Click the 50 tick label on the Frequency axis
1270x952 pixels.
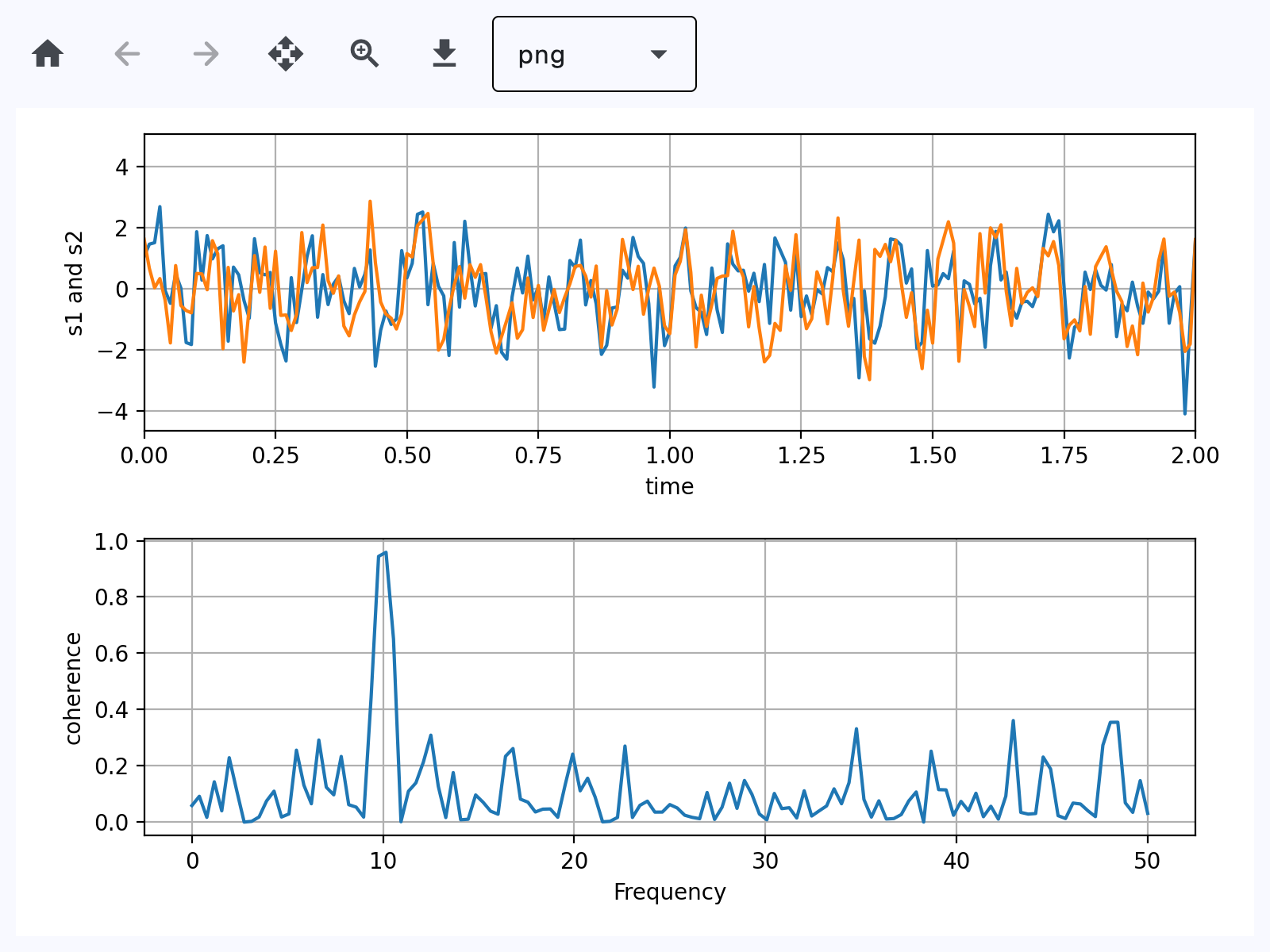1147,861
